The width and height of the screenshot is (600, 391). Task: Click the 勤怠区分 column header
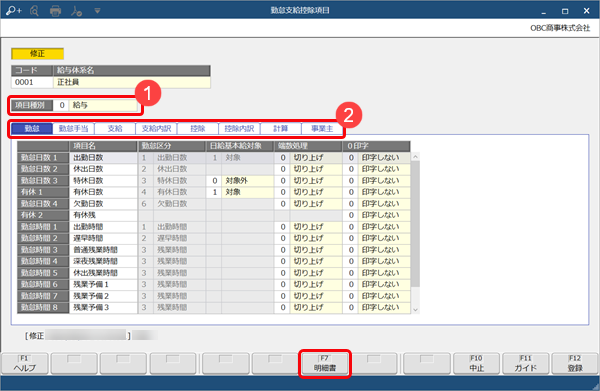pos(171,146)
